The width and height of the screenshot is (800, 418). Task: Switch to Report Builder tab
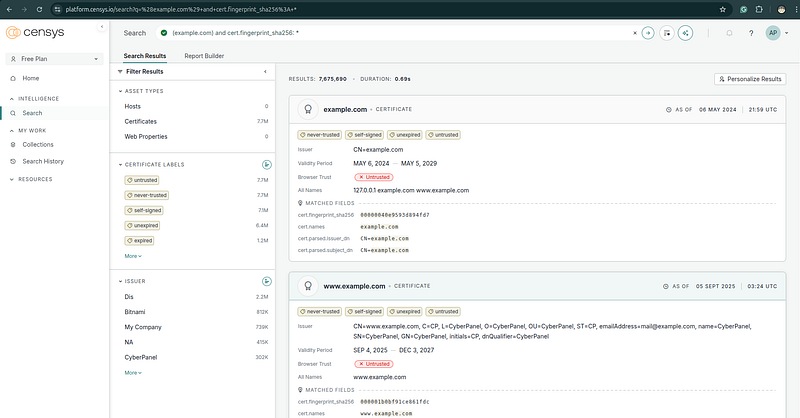204,56
